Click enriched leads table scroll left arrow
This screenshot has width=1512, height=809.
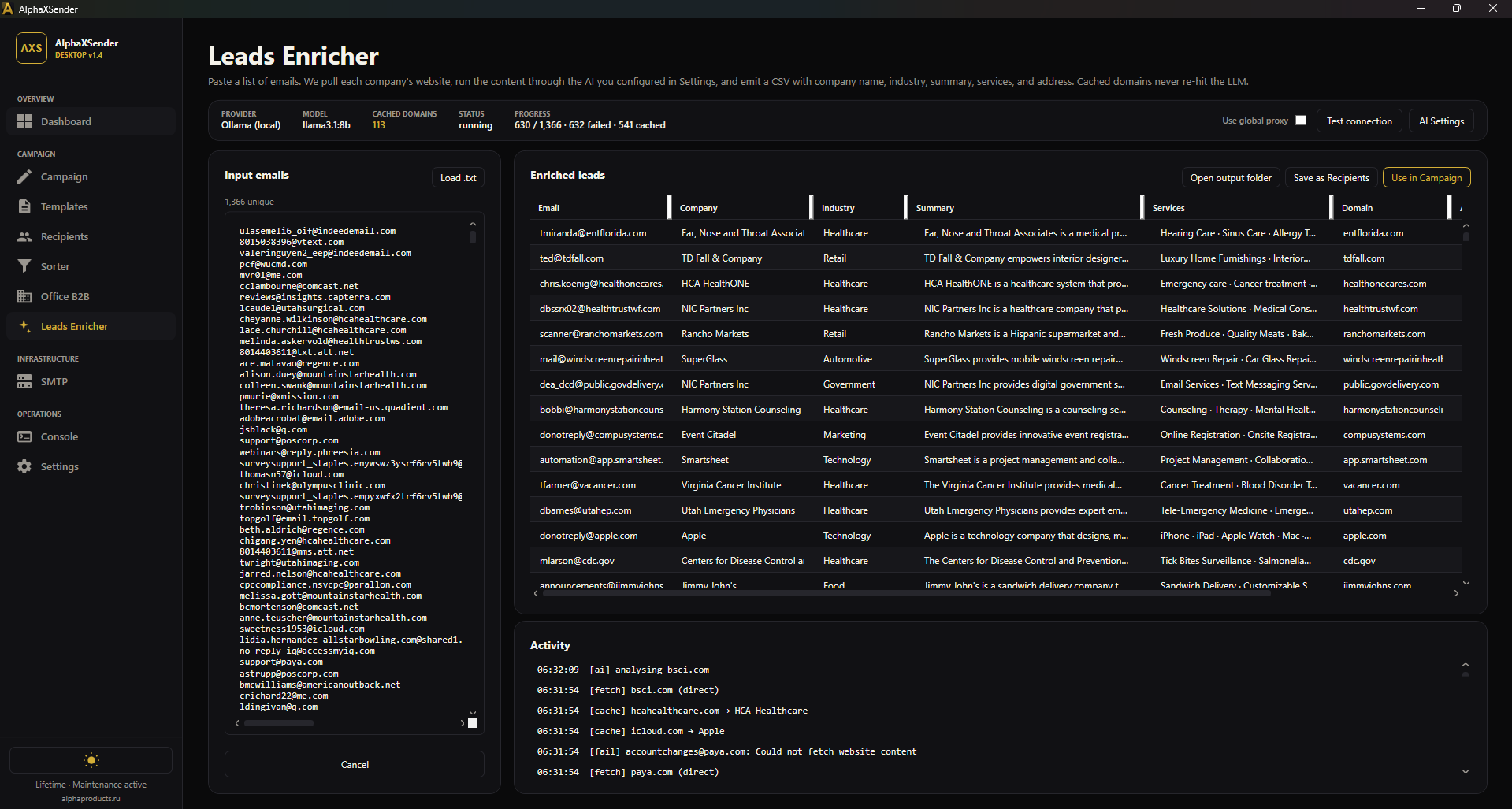click(x=536, y=593)
